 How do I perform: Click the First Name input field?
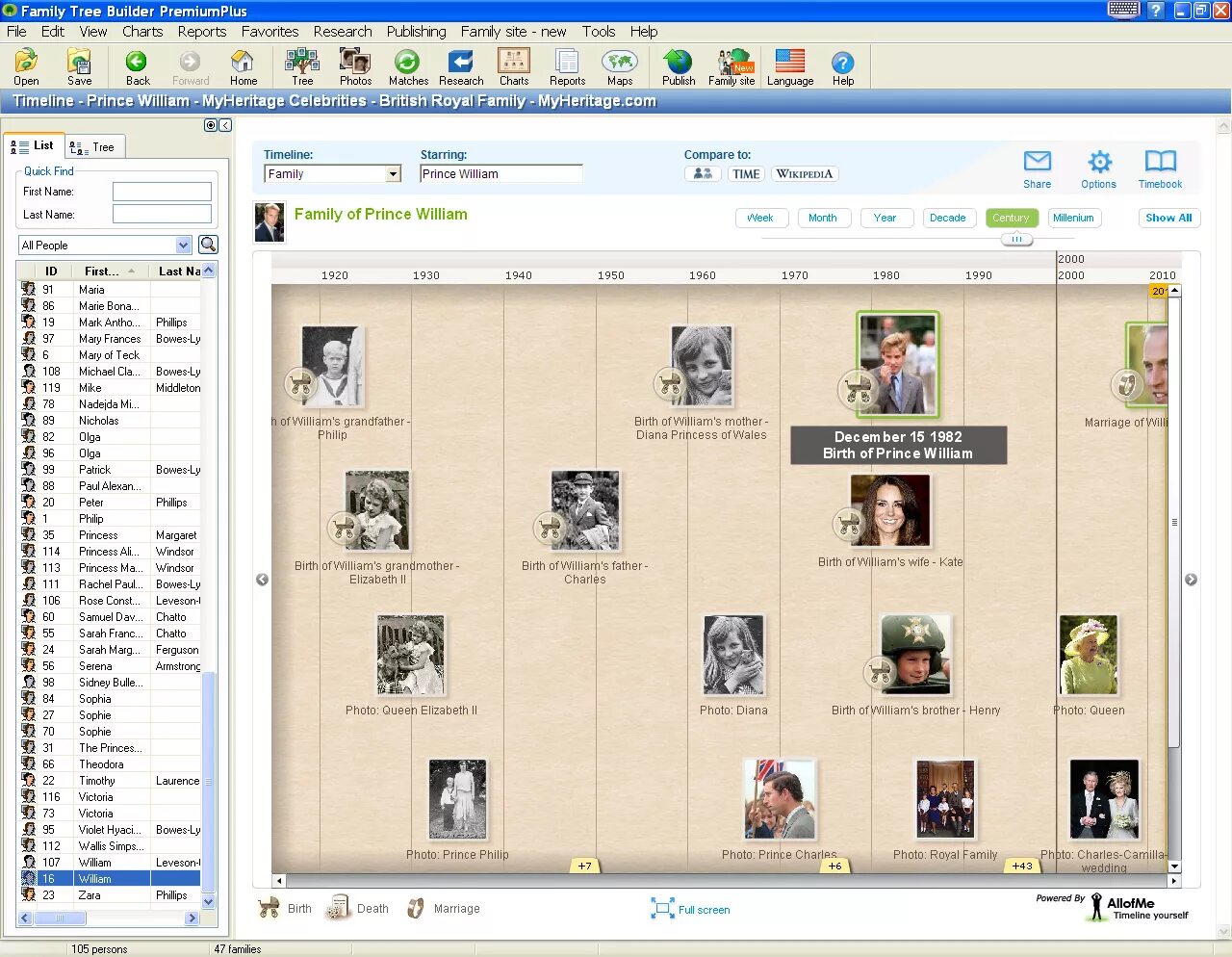click(x=162, y=192)
